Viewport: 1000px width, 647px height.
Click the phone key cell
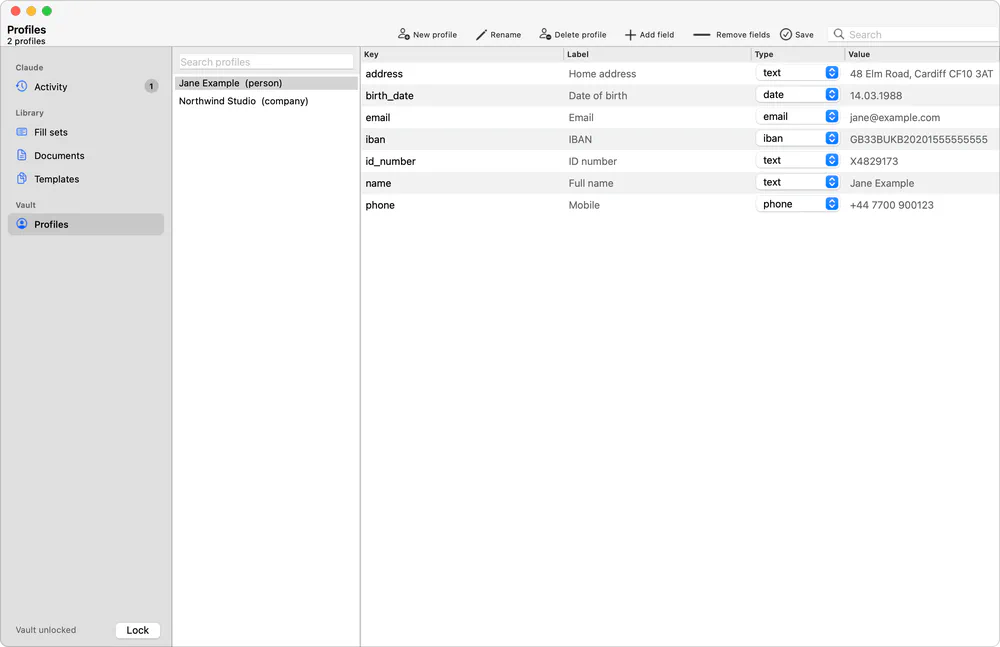click(380, 205)
